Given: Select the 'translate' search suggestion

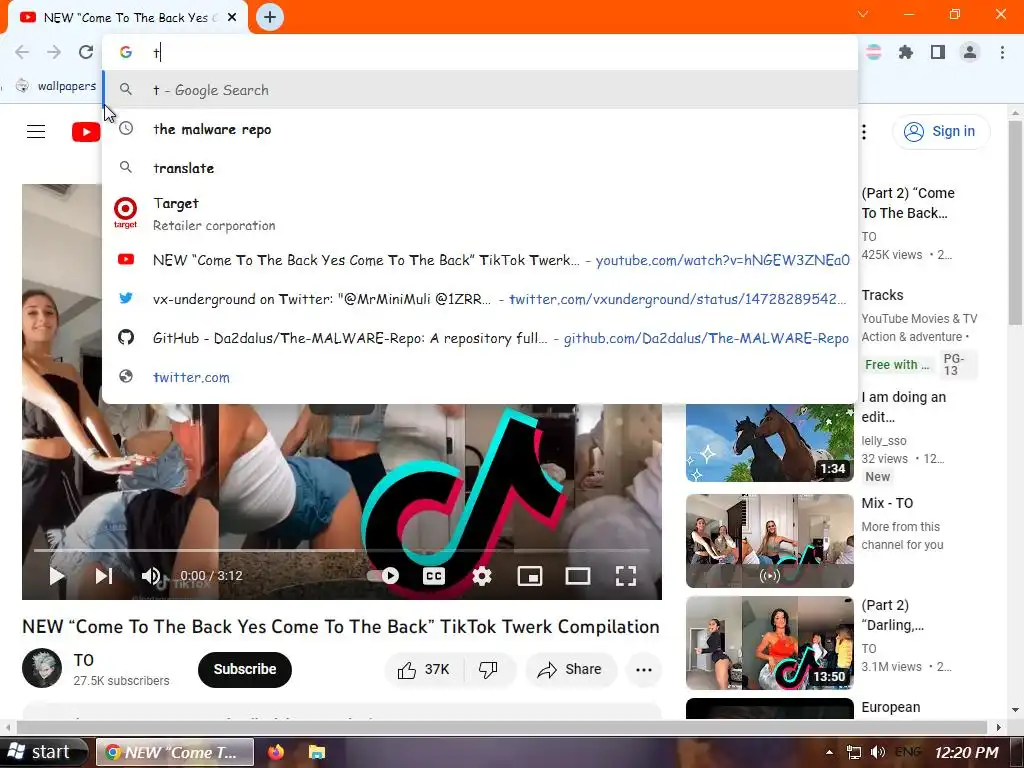Looking at the screenshot, I should point(480,168).
